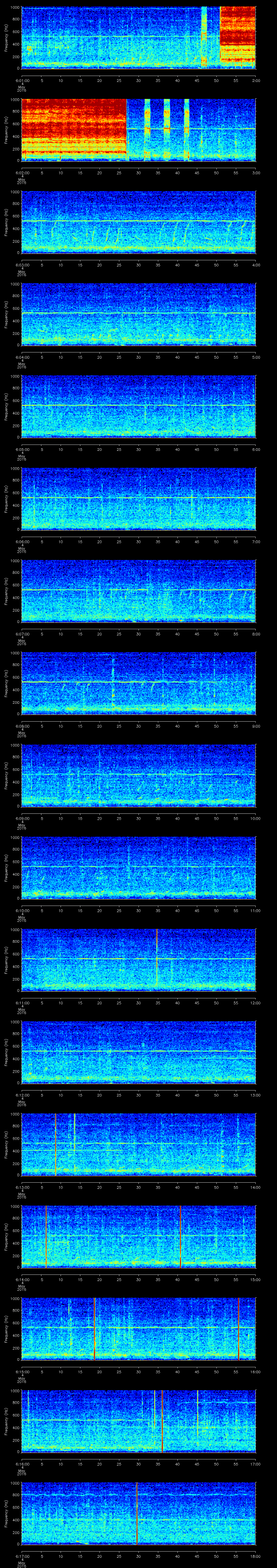Click the 6:04:00 start time label
This screenshot has height=1568, width=277.
22,357
